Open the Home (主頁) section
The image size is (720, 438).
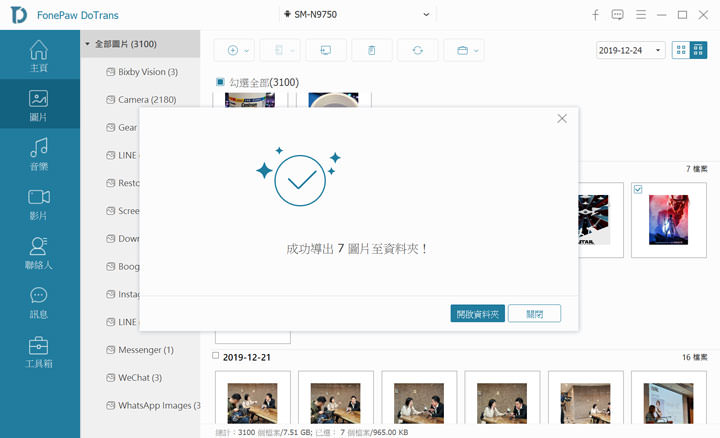(x=39, y=56)
